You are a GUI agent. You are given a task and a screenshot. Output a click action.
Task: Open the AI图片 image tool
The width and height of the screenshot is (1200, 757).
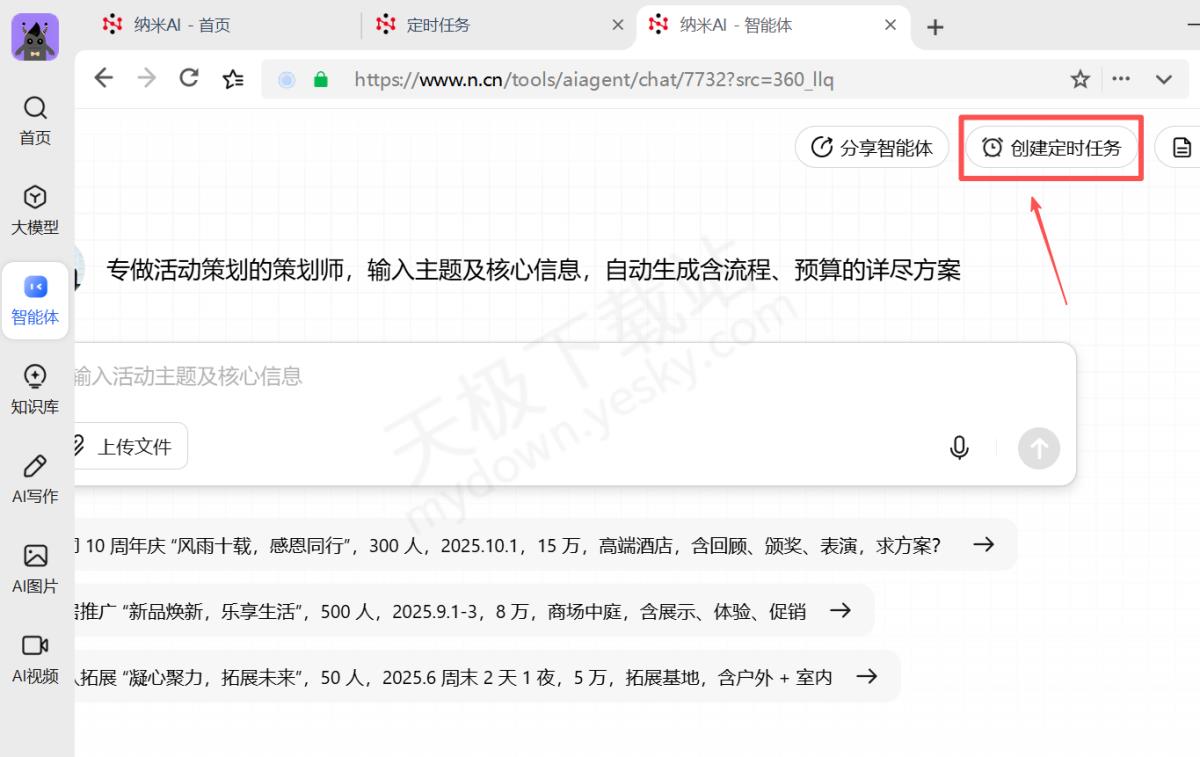click(35, 569)
